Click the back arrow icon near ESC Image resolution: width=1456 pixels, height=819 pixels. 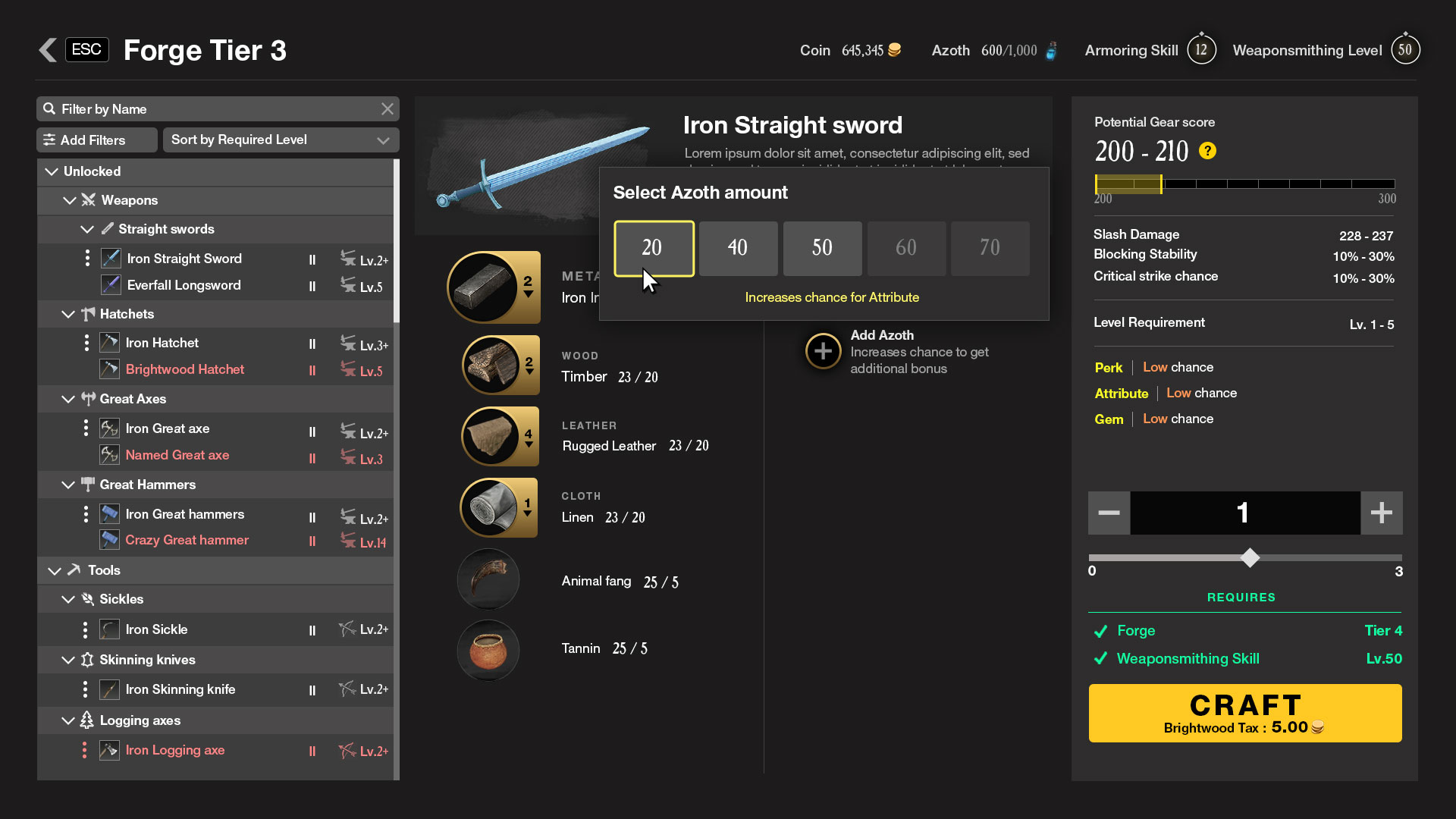click(48, 50)
